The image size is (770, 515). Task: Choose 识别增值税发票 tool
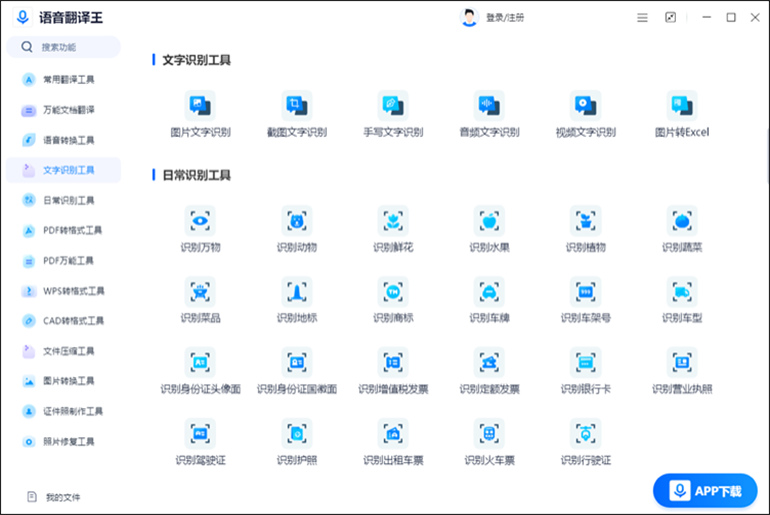(393, 372)
